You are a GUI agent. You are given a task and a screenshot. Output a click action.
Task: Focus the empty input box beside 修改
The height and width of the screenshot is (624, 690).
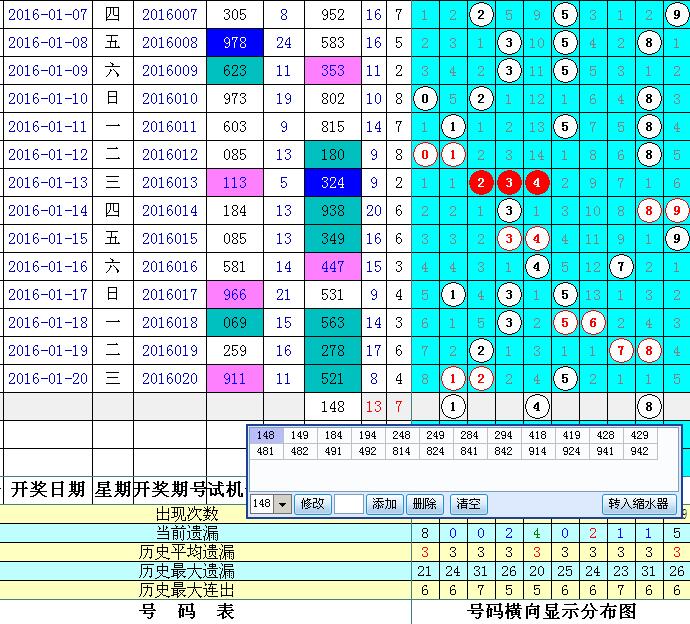tap(349, 504)
